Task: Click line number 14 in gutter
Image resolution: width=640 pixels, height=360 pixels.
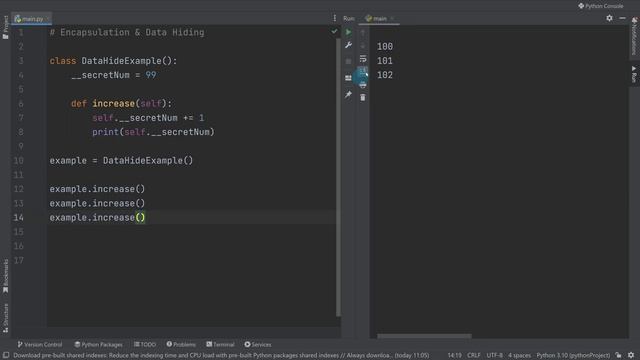Action: 18,218
